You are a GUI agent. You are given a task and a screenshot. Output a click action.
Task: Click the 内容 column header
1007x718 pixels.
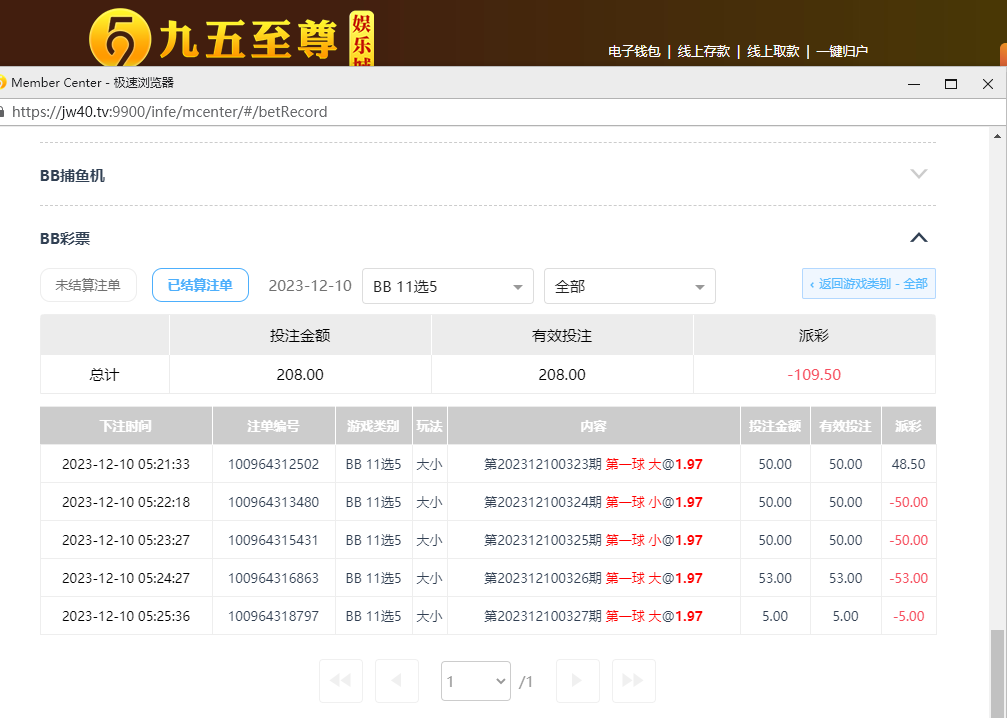(593, 426)
